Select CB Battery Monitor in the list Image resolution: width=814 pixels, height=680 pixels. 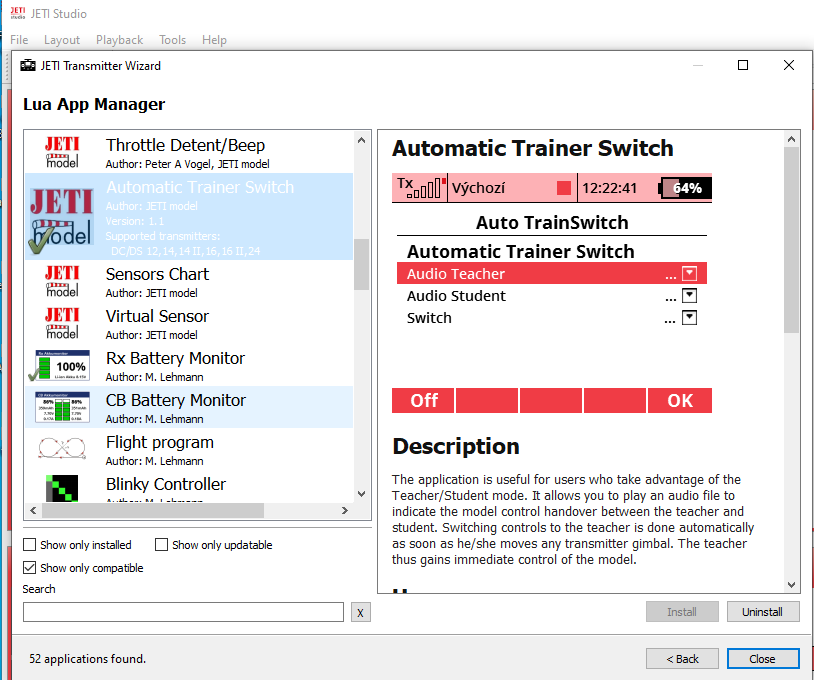[189, 407]
